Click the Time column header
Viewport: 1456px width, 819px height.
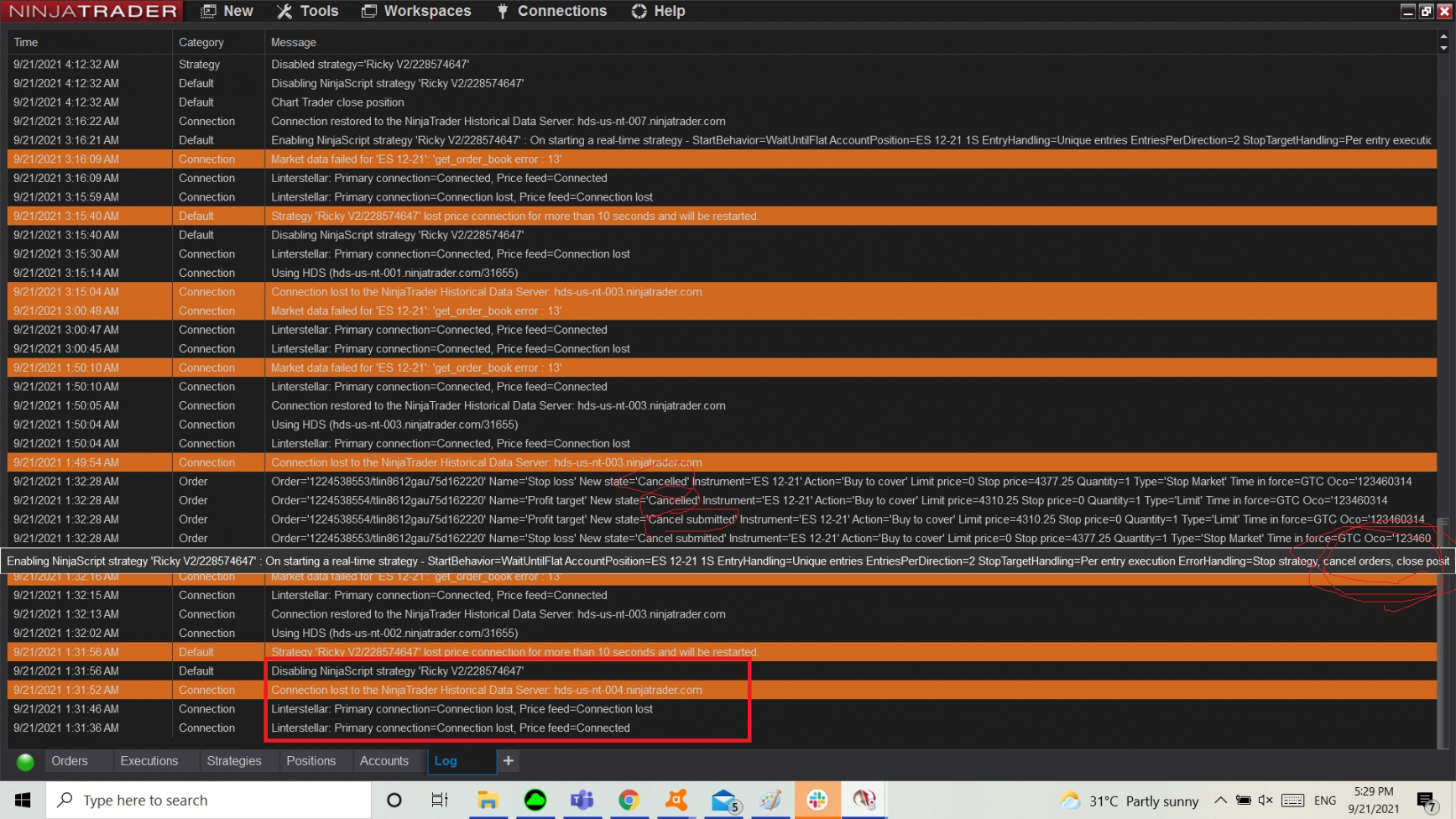(x=90, y=42)
